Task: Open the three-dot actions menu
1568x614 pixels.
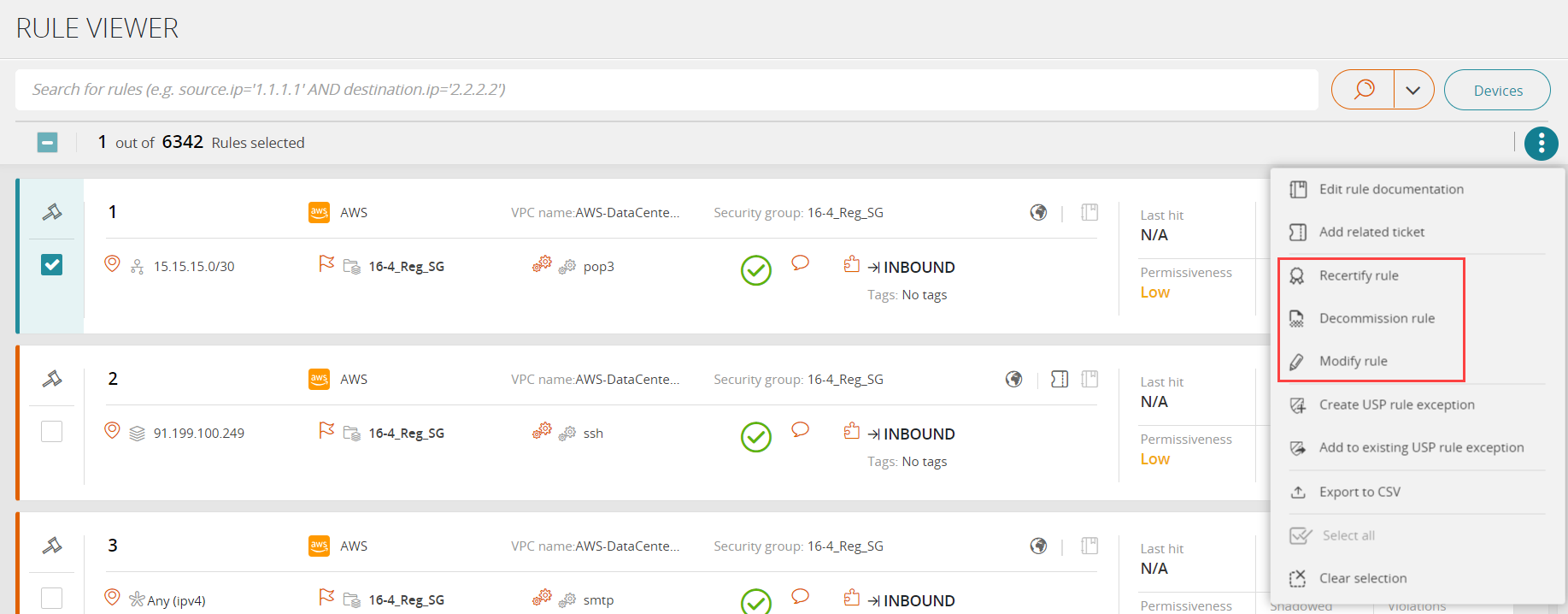Action: [x=1541, y=144]
